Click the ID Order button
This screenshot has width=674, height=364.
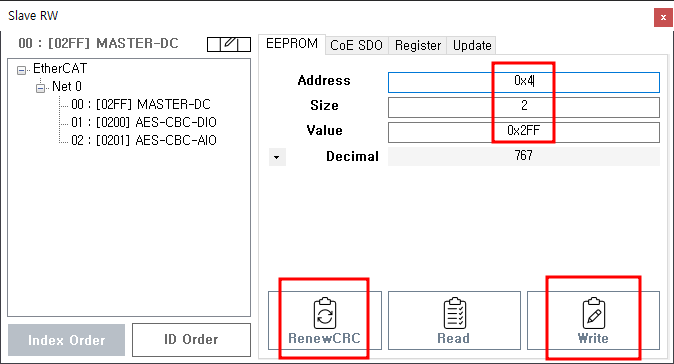coord(191,340)
